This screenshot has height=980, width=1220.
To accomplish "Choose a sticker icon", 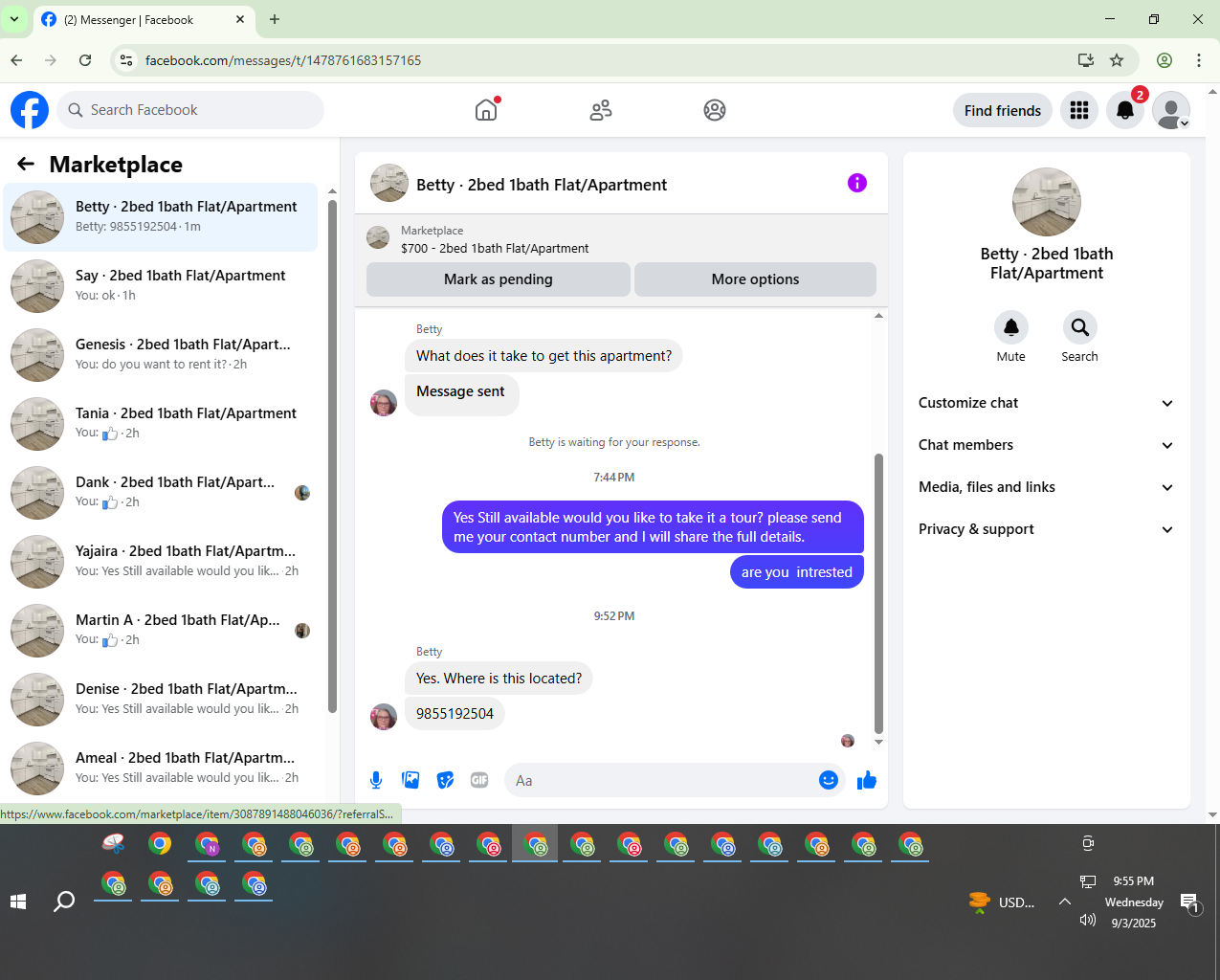I will [445, 780].
